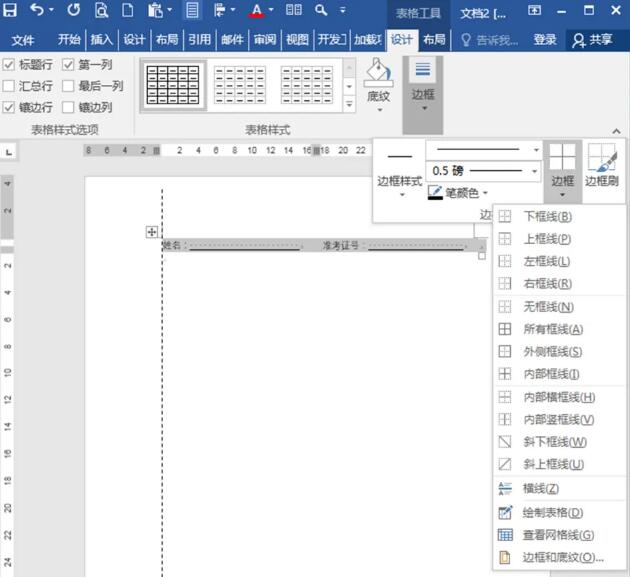Enable the 汇总行 total row checkbox
630x577 pixels.
pos(8,86)
